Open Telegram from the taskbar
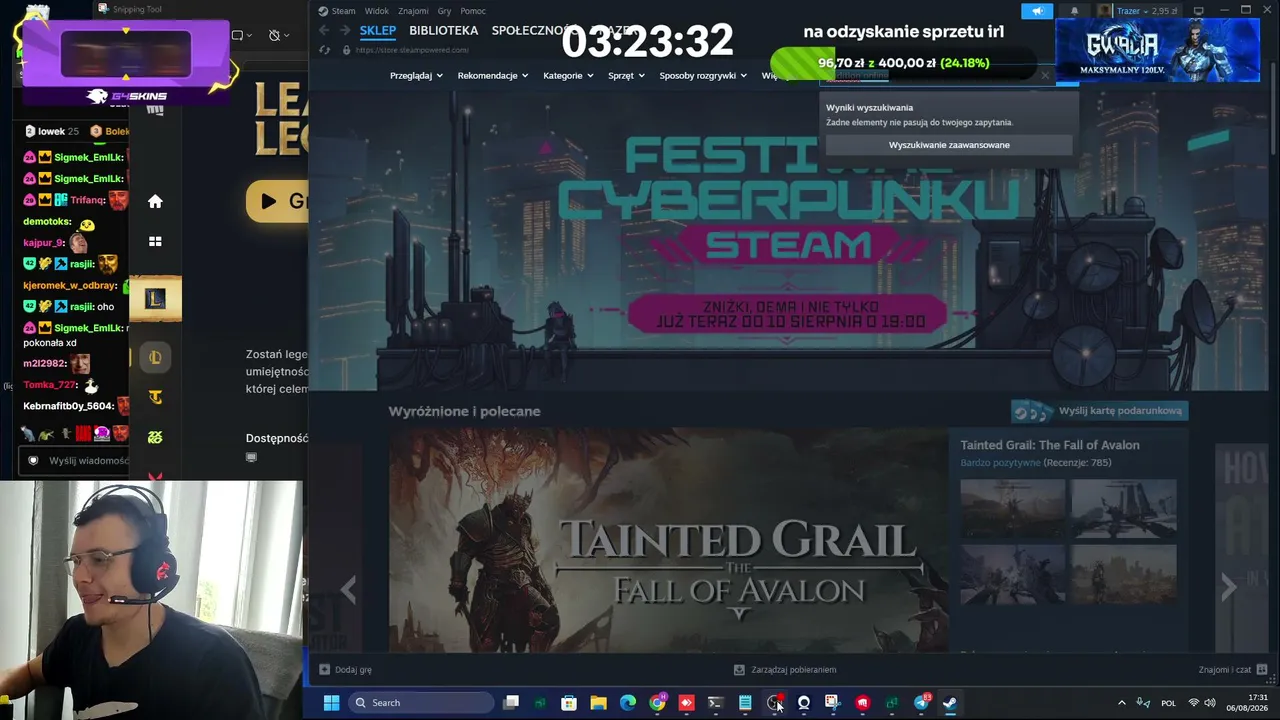Viewport: 1280px width, 720px height. [921, 703]
